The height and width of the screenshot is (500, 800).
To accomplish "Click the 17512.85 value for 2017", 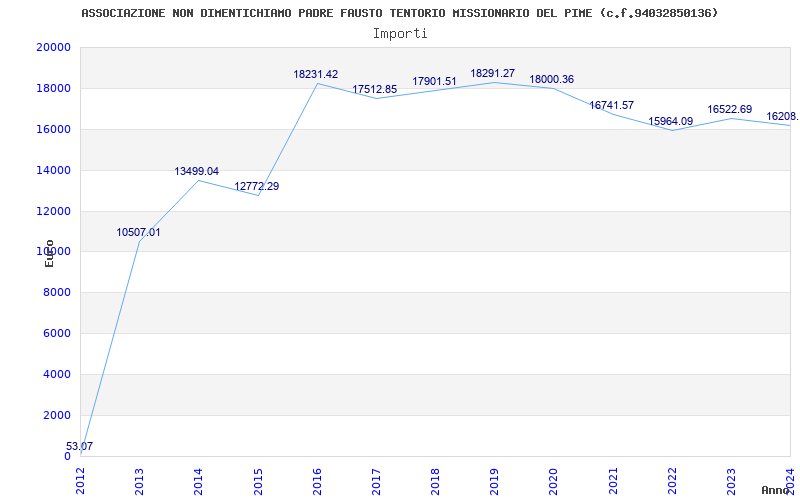I will (374, 90).
